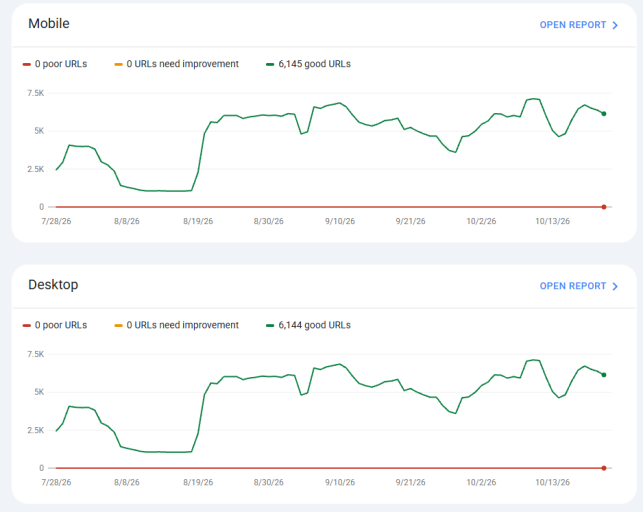Click the 7.5K axis label on Mobile chart
This screenshot has width=643, height=512.
(36, 93)
